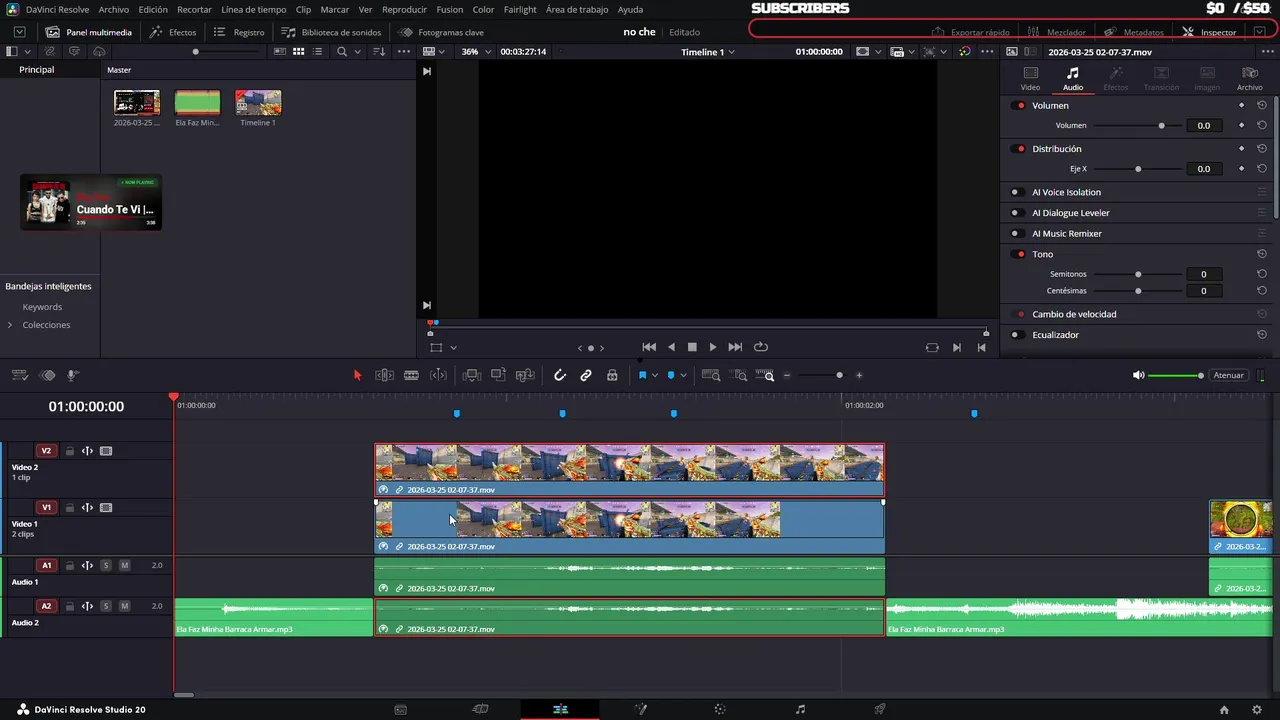Mute the Audio 2 track

point(124,606)
